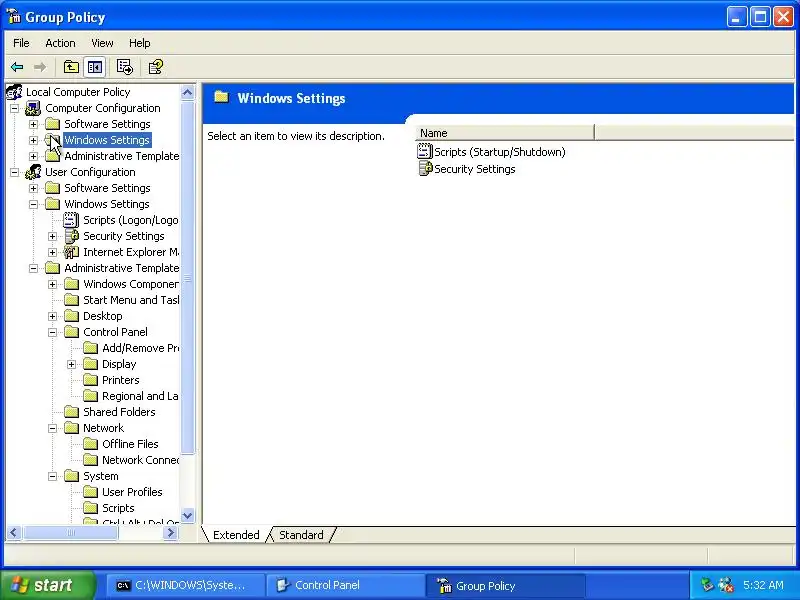Expand Software Settings under User Configuration
The height and width of the screenshot is (600, 800).
(33, 188)
